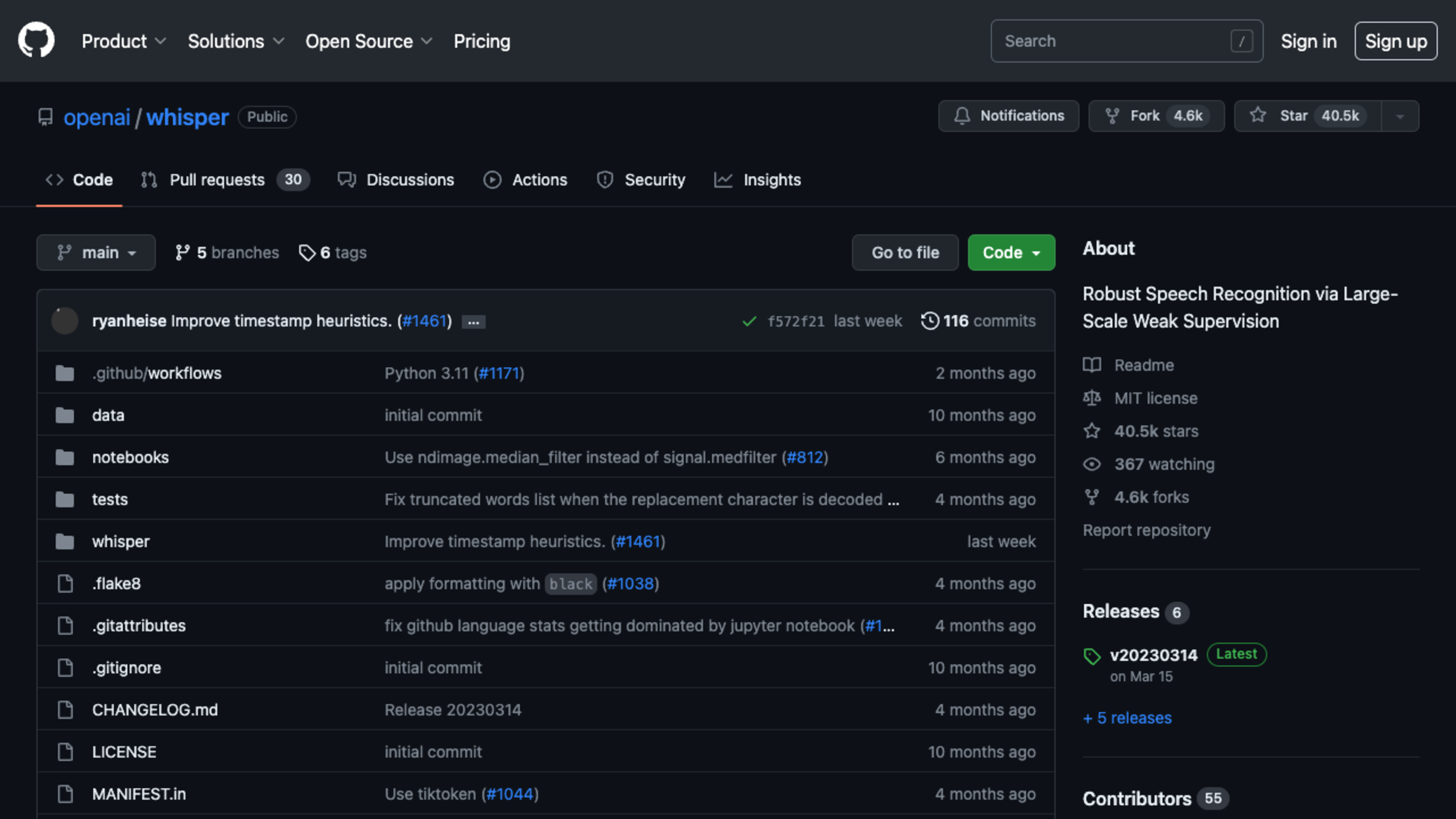Click the file icon for .flake8
The width and height of the screenshot is (1456, 819).
66,583
